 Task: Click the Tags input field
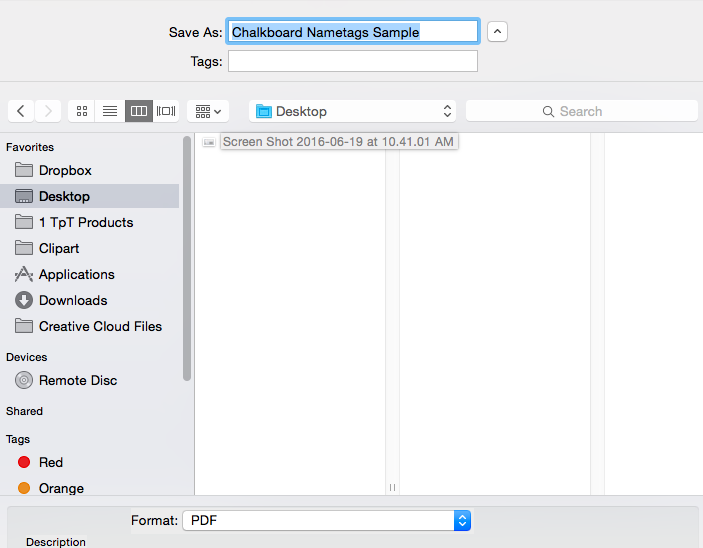[x=353, y=61]
